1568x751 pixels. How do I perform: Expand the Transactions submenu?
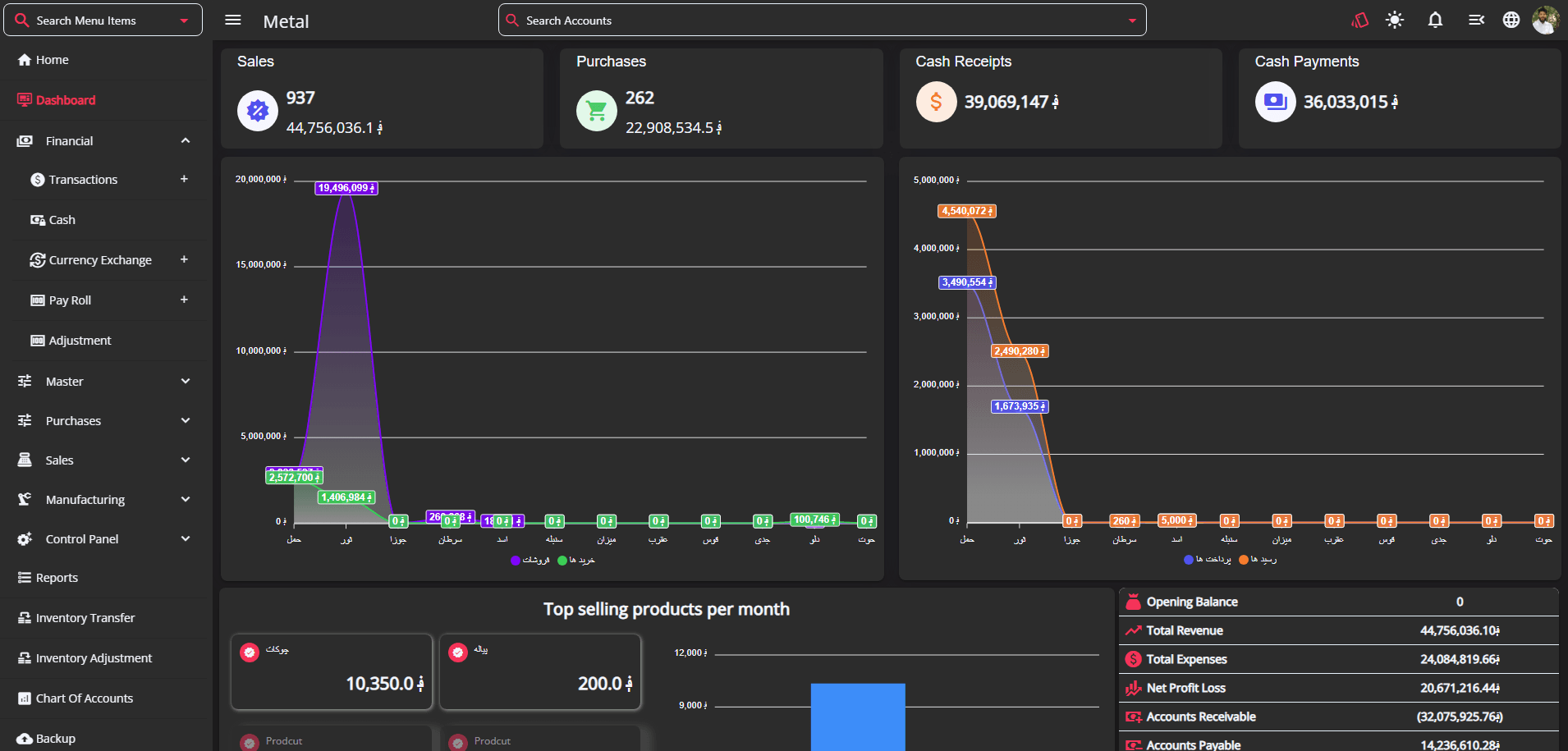pyautogui.click(x=184, y=179)
